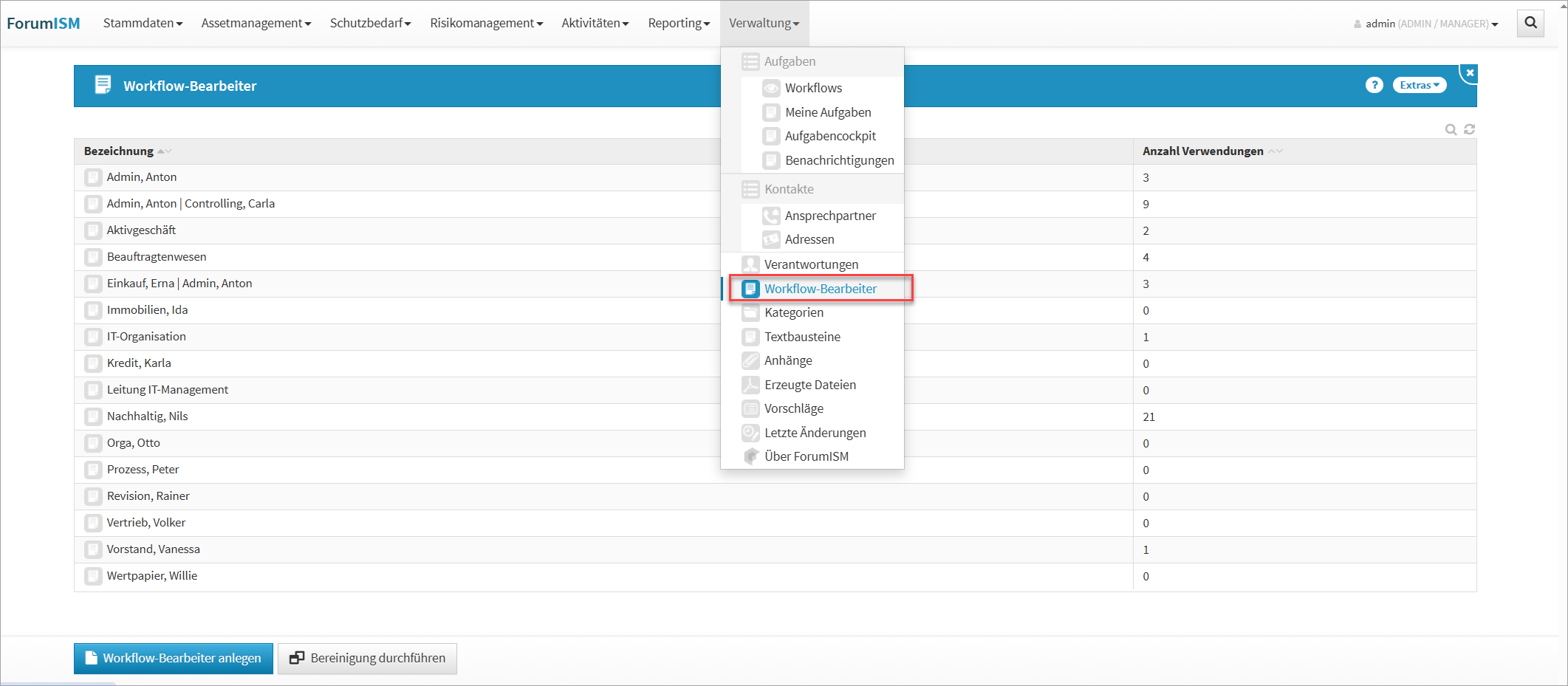Click the Ansprechpartner phone icon

coord(771,216)
